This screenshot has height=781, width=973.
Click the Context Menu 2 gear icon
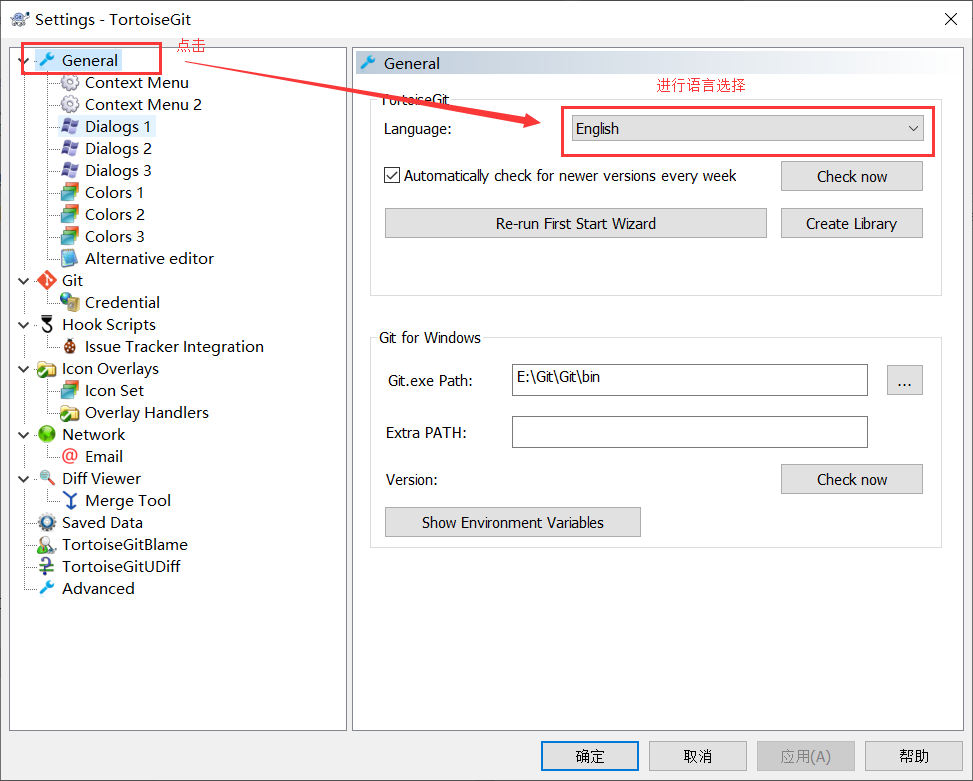point(70,104)
